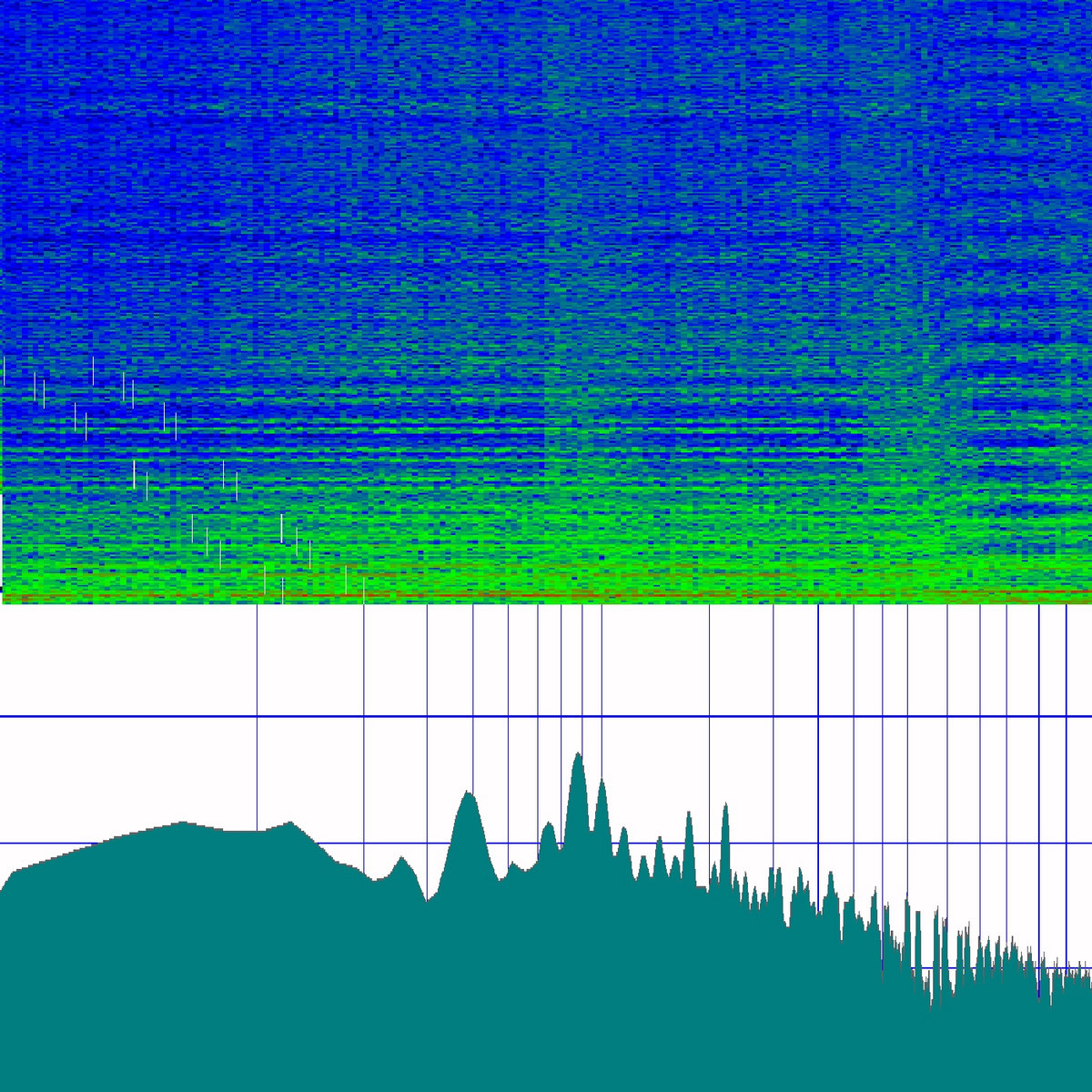
Task: Click the leftmost white marker in the spectrogram
Action: (4, 371)
